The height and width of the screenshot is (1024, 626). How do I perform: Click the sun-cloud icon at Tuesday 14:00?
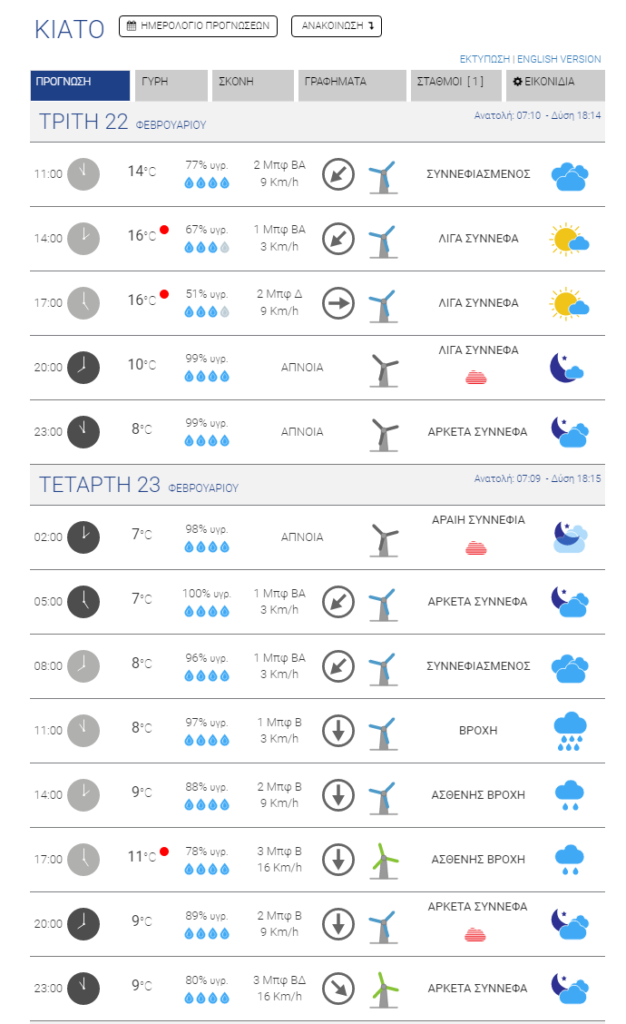569,239
